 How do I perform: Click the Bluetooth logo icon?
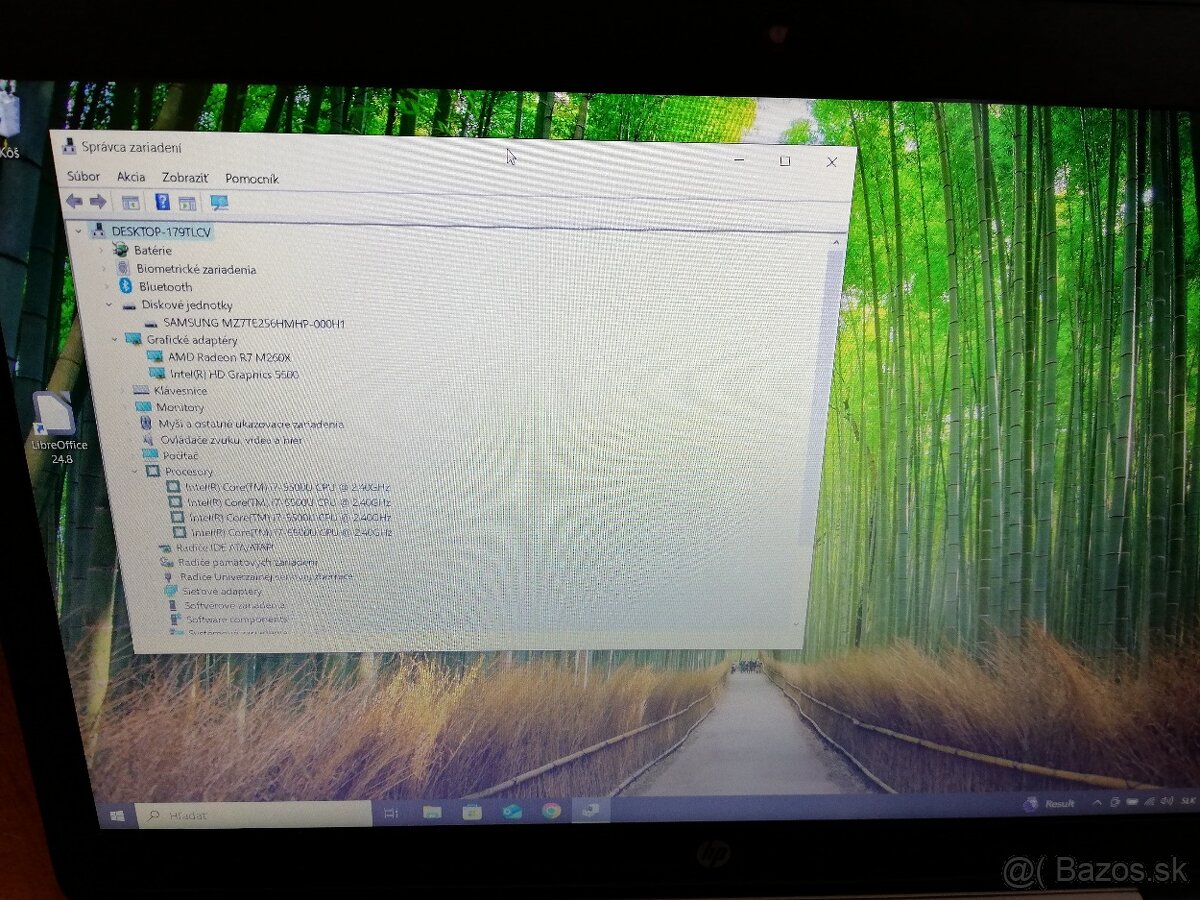pyautogui.click(x=124, y=286)
